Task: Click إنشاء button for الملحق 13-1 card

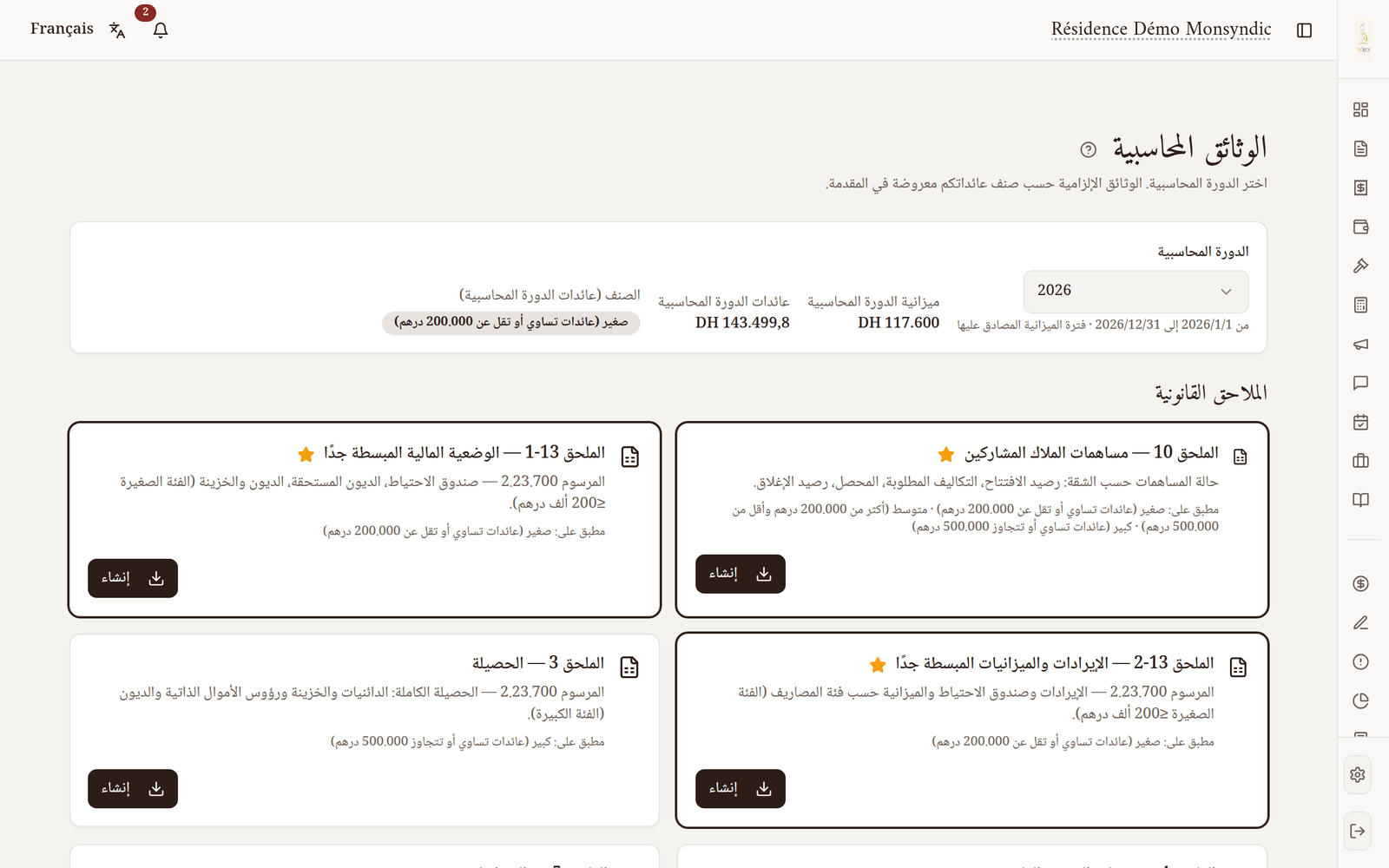Action: click(133, 578)
